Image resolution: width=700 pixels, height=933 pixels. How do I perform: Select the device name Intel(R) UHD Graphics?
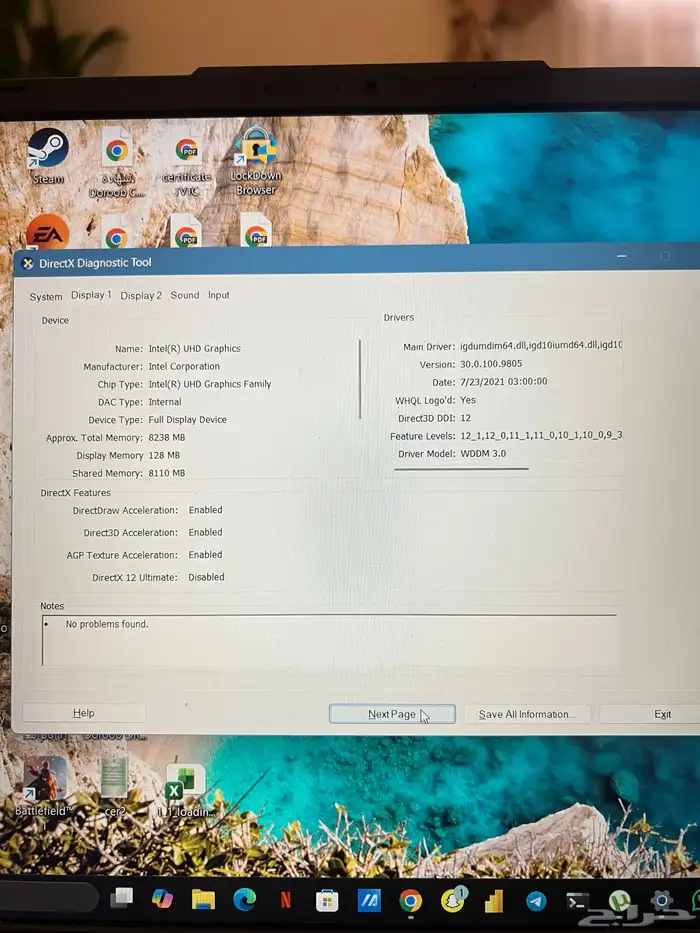click(195, 349)
